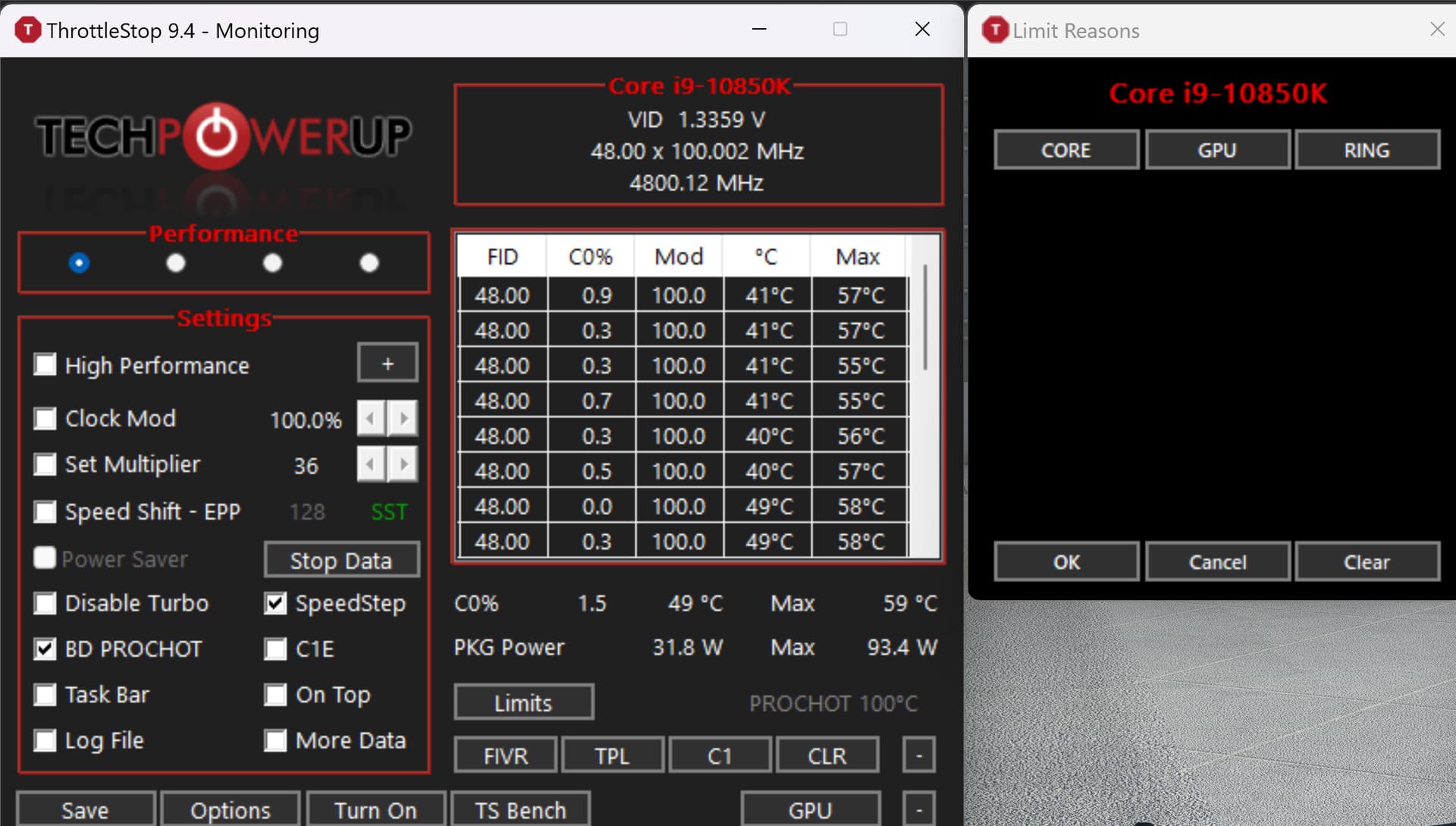
Task: Click the °C column header
Action: (x=767, y=256)
